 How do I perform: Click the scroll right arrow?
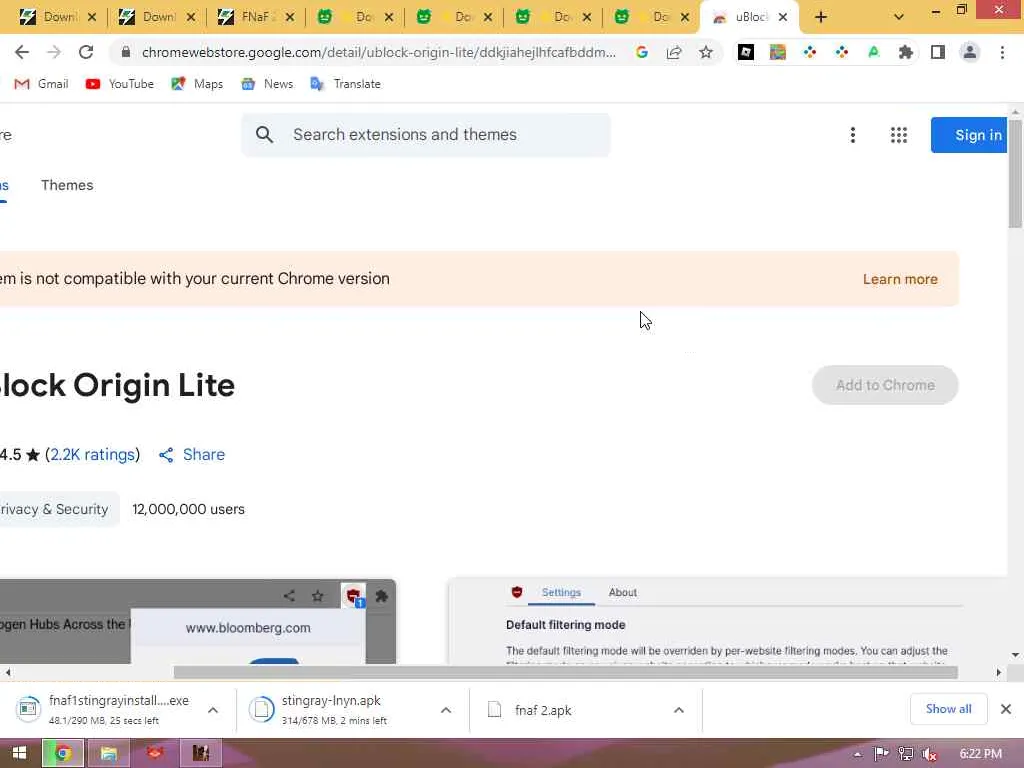(x=999, y=673)
